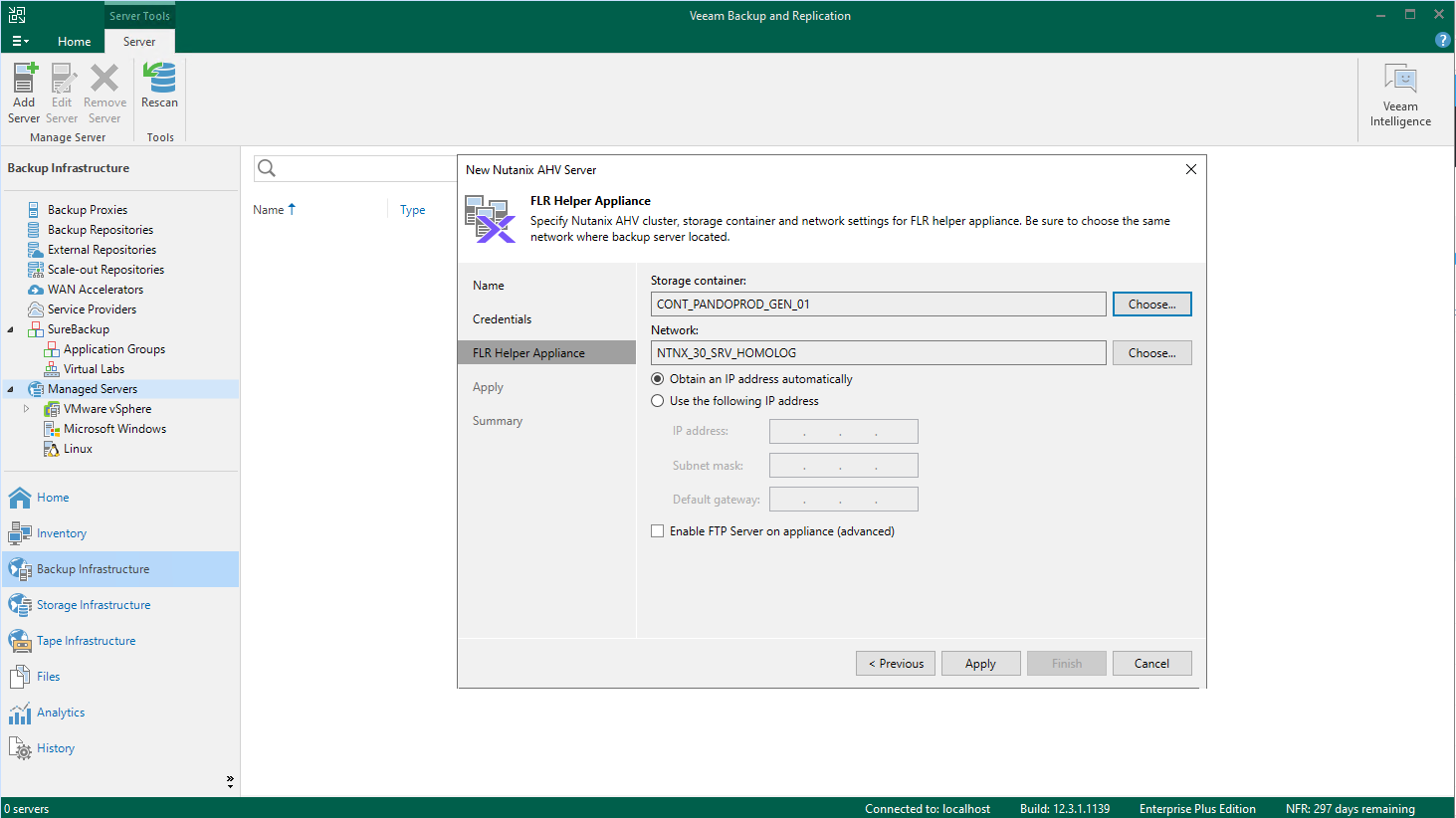Image resolution: width=1456 pixels, height=818 pixels.
Task: Open Inventory view icon
Action: [x=20, y=533]
